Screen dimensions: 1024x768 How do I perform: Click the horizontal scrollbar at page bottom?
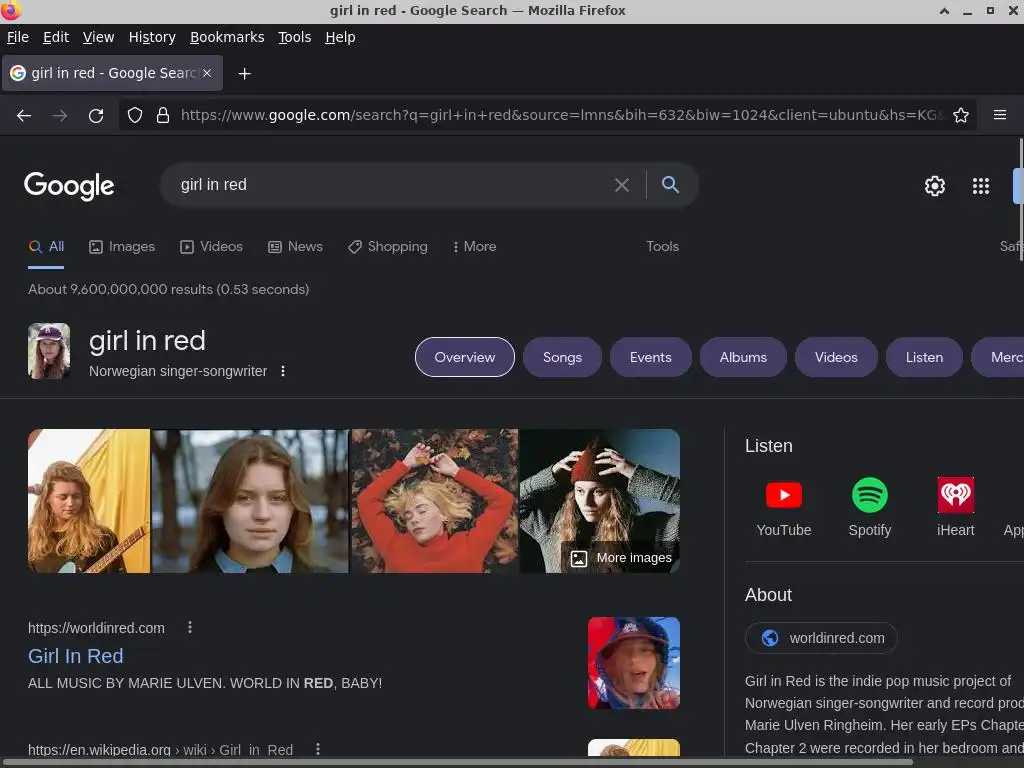coord(457,762)
